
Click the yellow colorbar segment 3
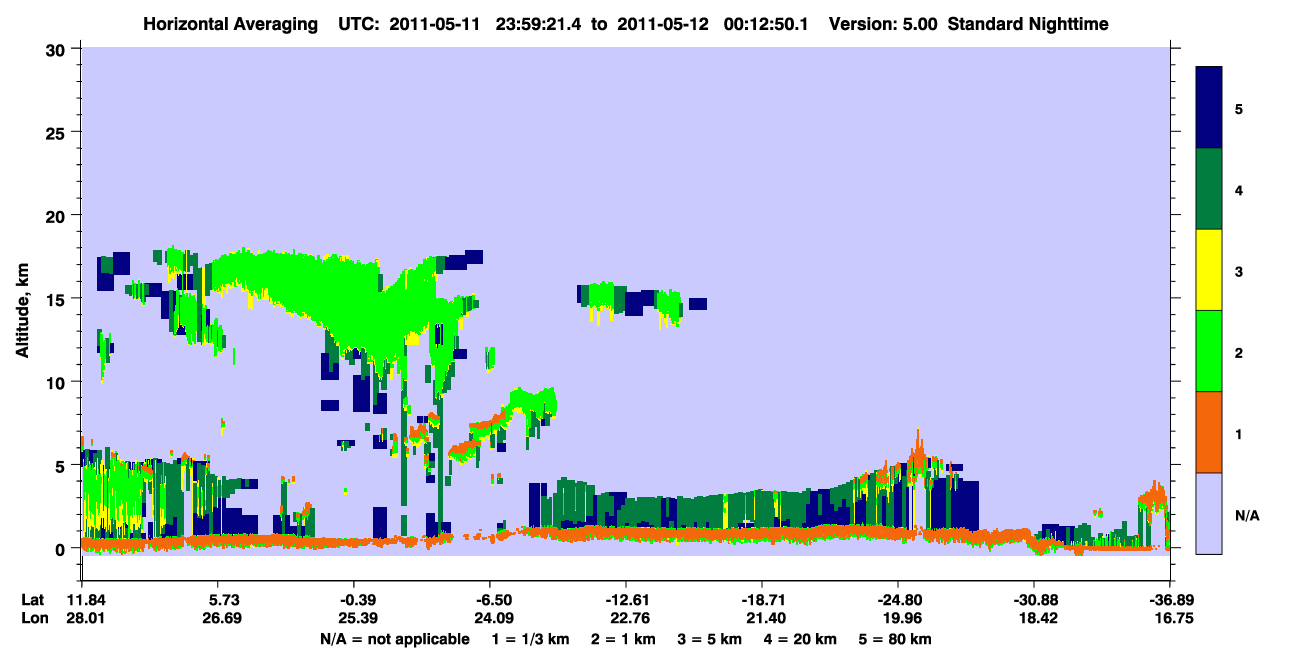(1210, 270)
